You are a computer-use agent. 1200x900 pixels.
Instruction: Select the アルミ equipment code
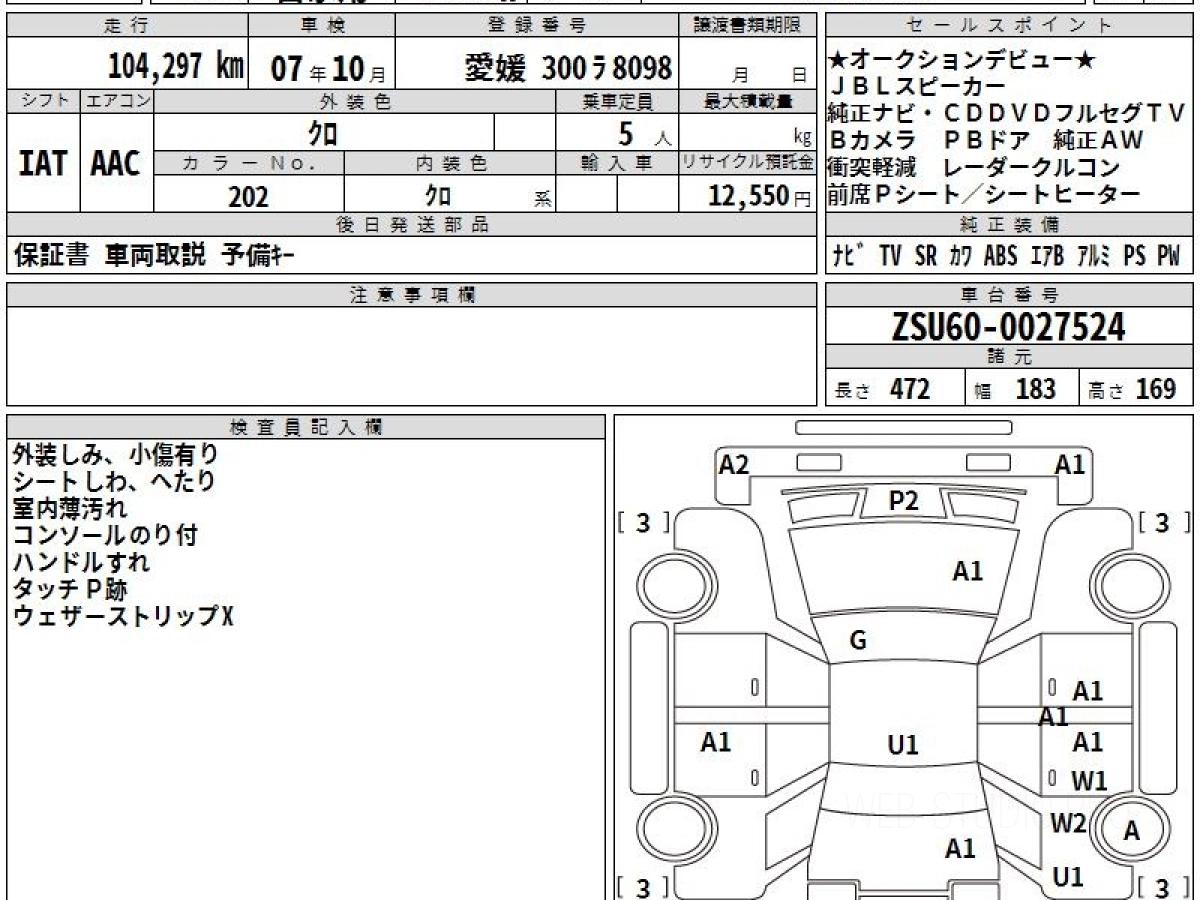pyautogui.click(x=1094, y=256)
